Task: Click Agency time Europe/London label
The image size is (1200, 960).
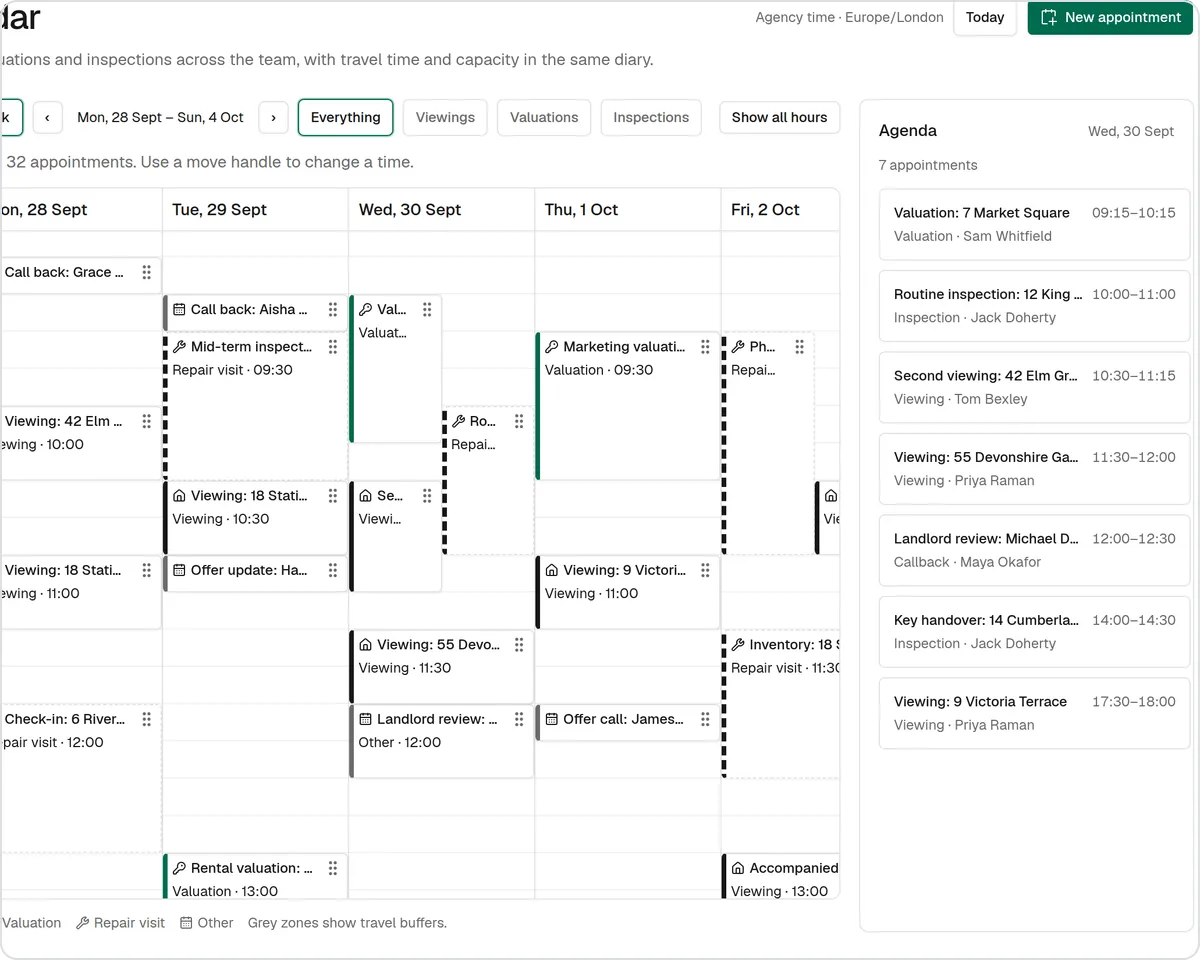Action: pos(849,17)
